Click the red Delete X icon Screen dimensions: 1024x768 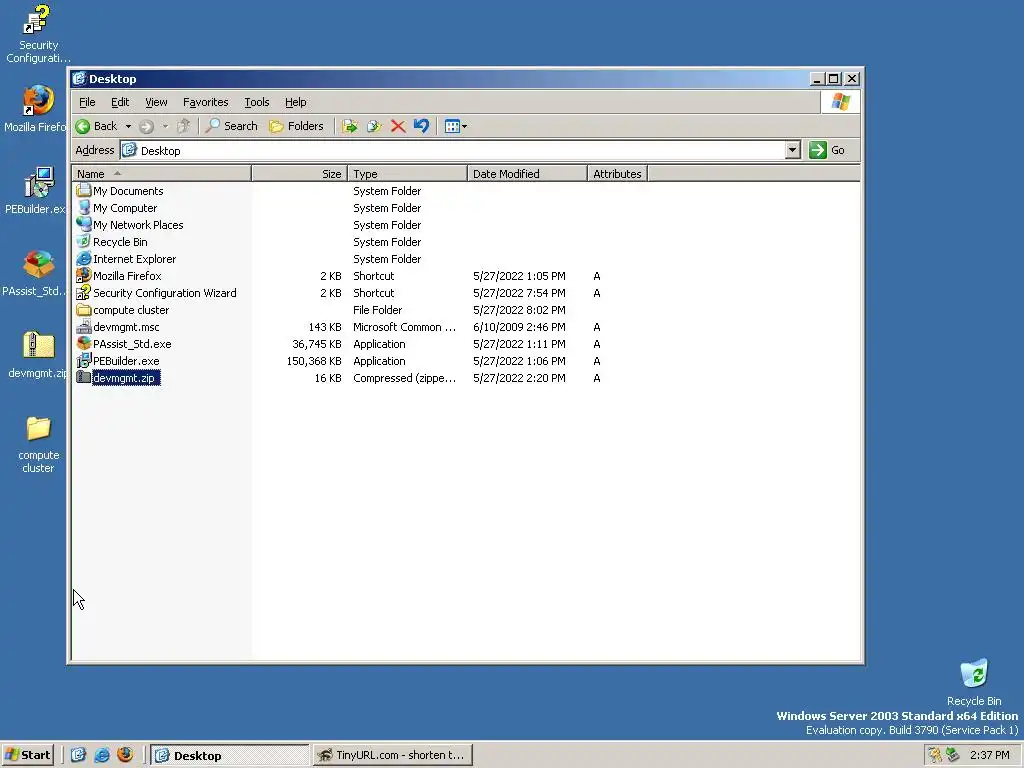click(398, 126)
